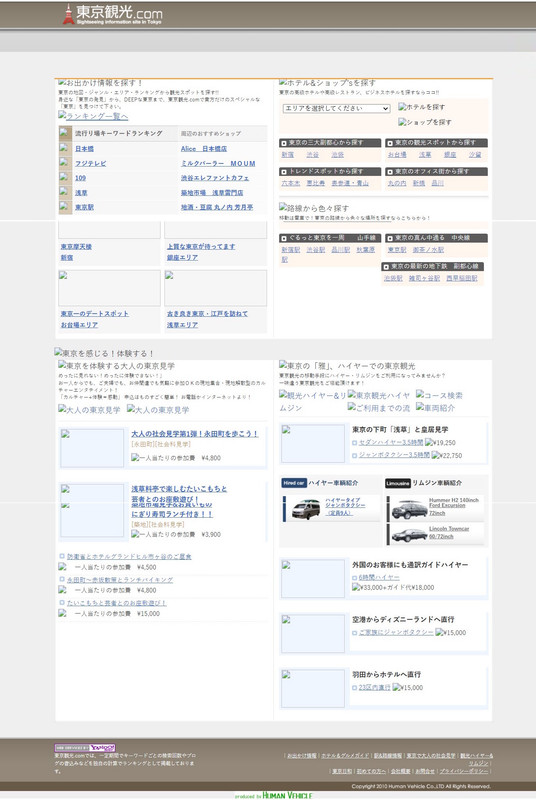Click the Hired car badge

294,483
